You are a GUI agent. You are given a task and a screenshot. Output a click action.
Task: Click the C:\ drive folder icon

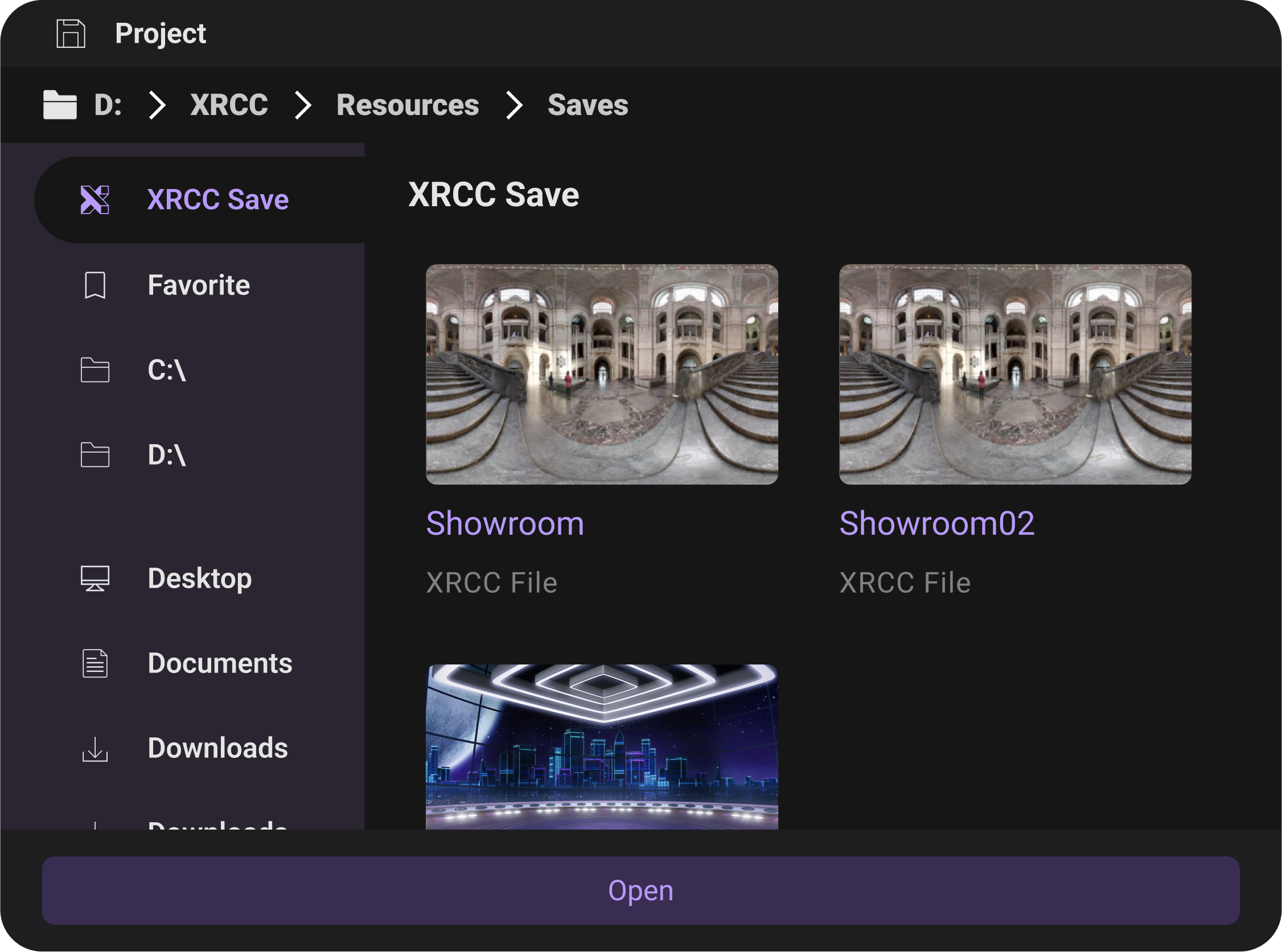click(x=95, y=370)
